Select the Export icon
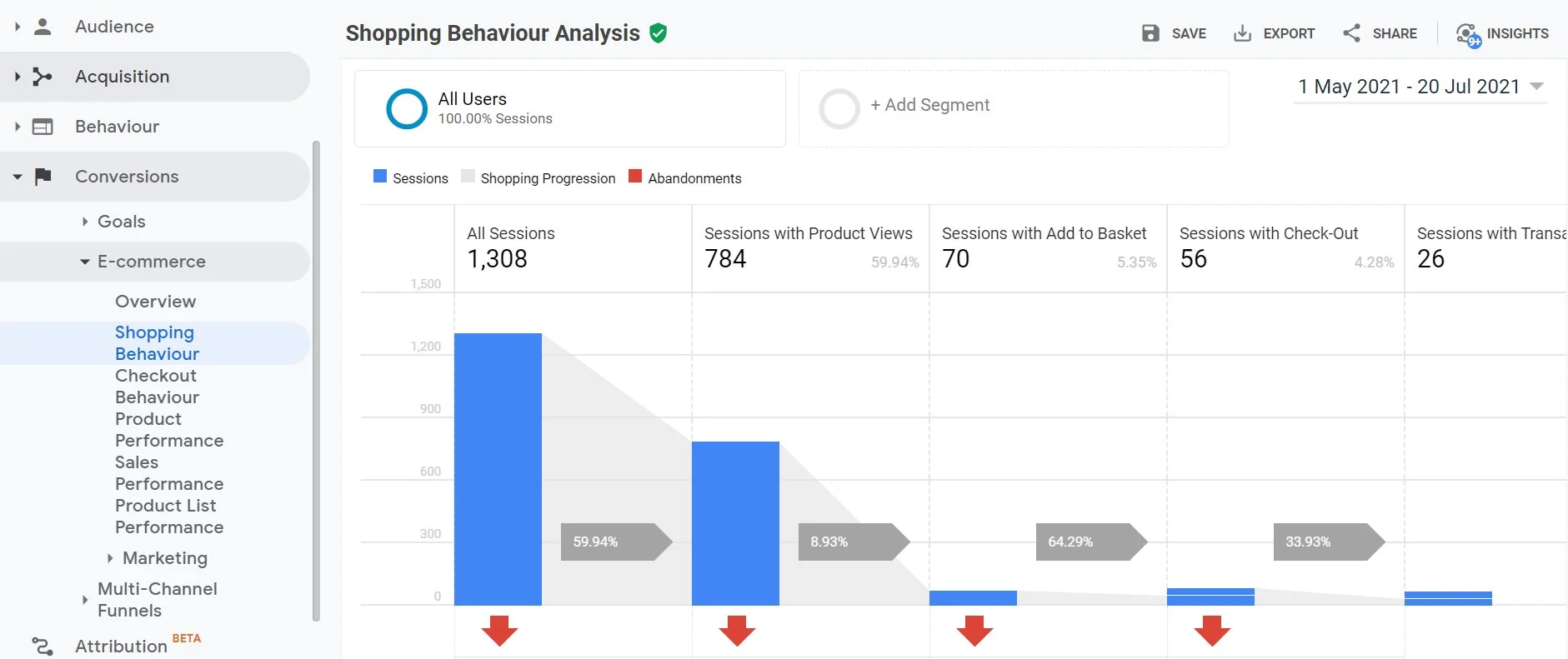1568x659 pixels. coord(1243,33)
